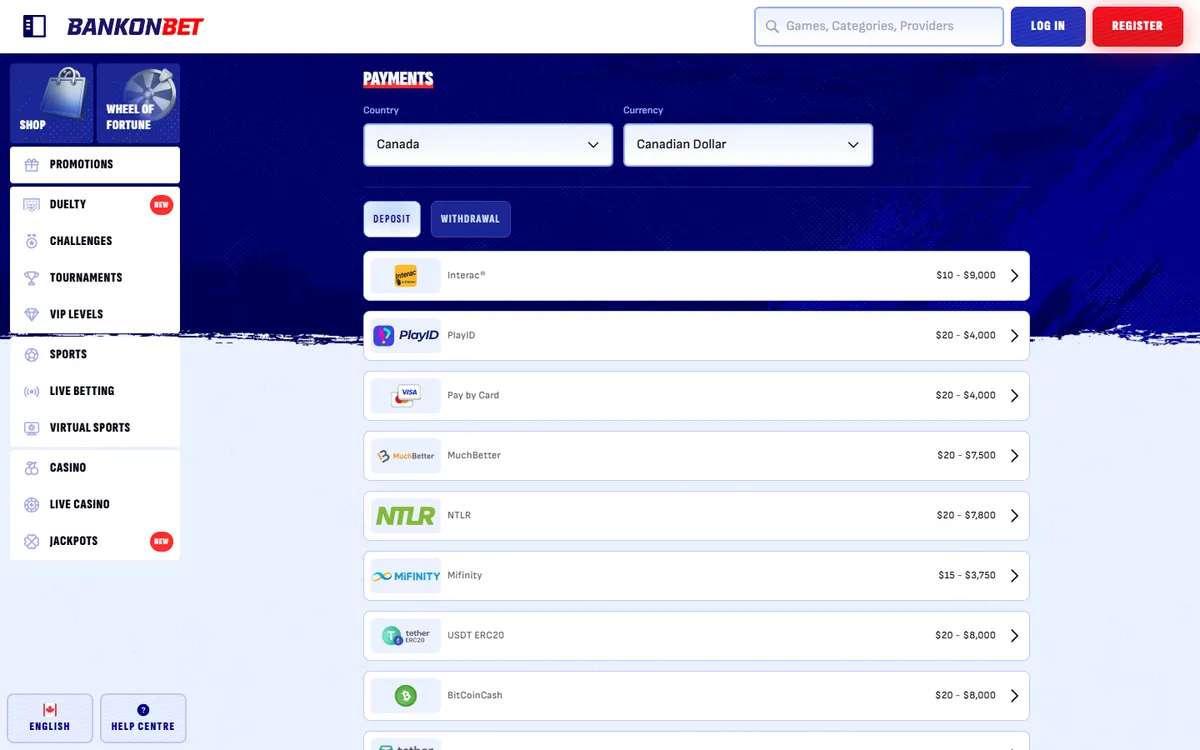Click the Pay by Card label text

[473, 396]
